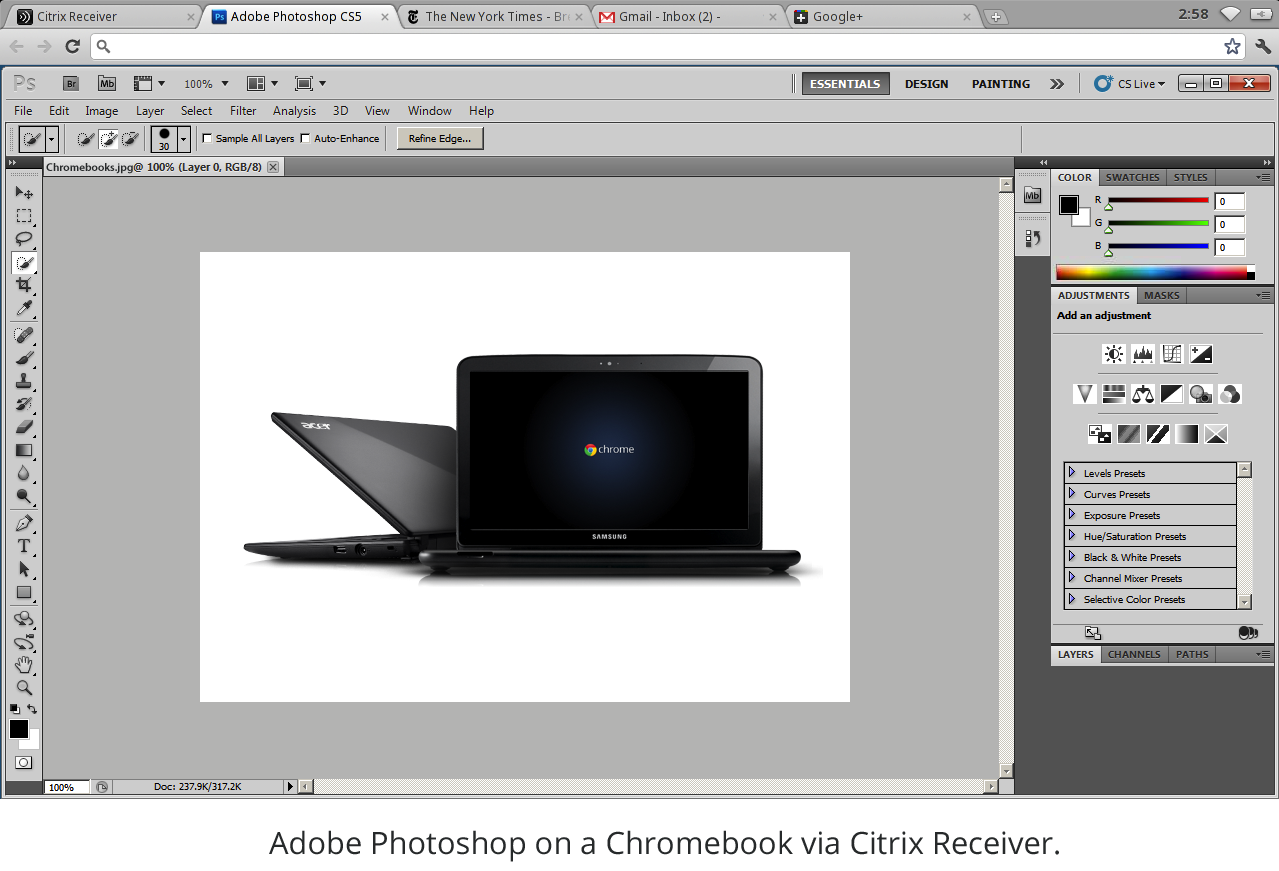Screen dimensions: 1279x871
Task: Add a Levels adjustment from the histogram icon
Action: tap(1143, 354)
